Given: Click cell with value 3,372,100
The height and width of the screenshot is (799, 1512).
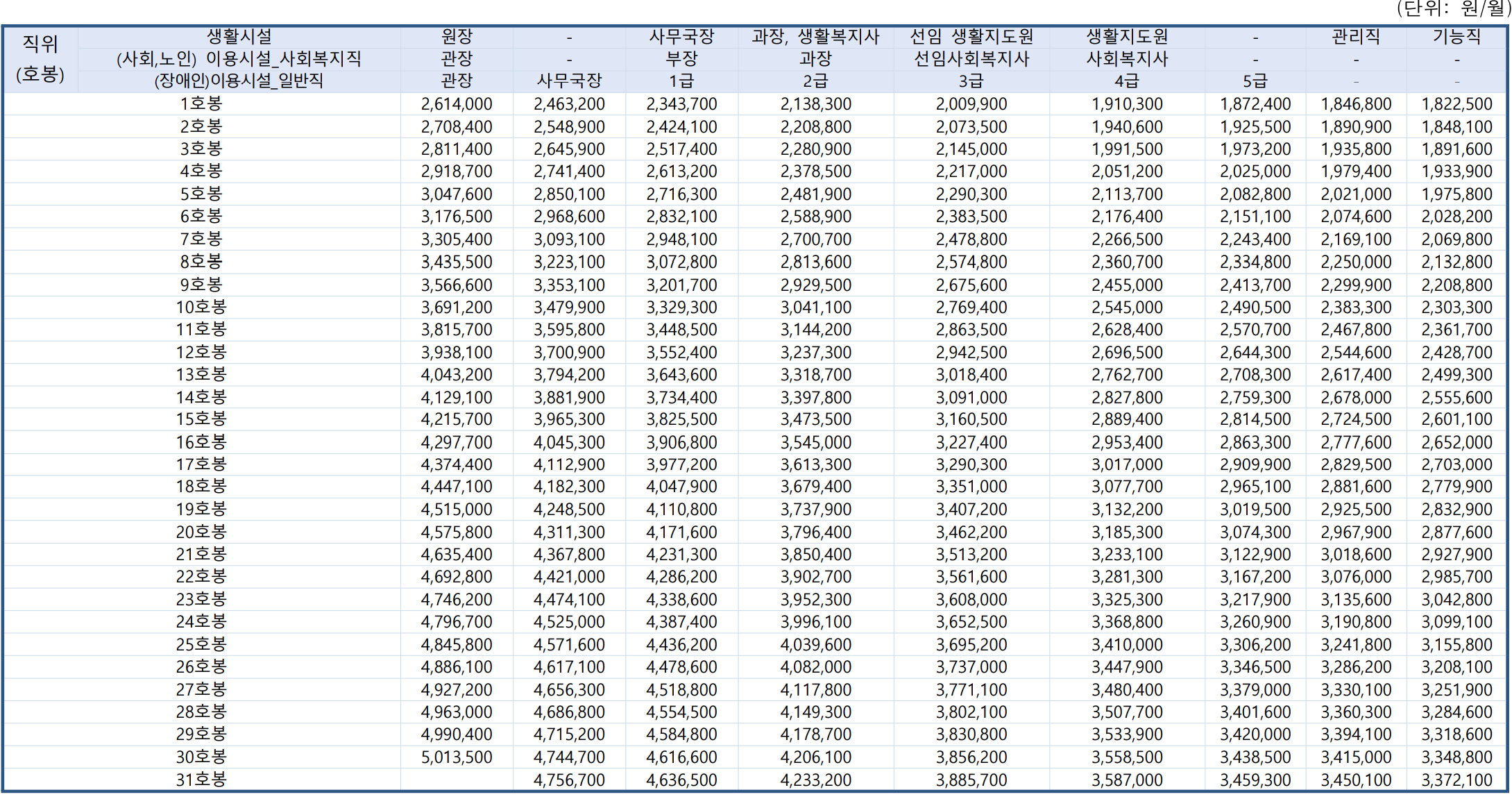Looking at the screenshot, I should (x=1456, y=780).
